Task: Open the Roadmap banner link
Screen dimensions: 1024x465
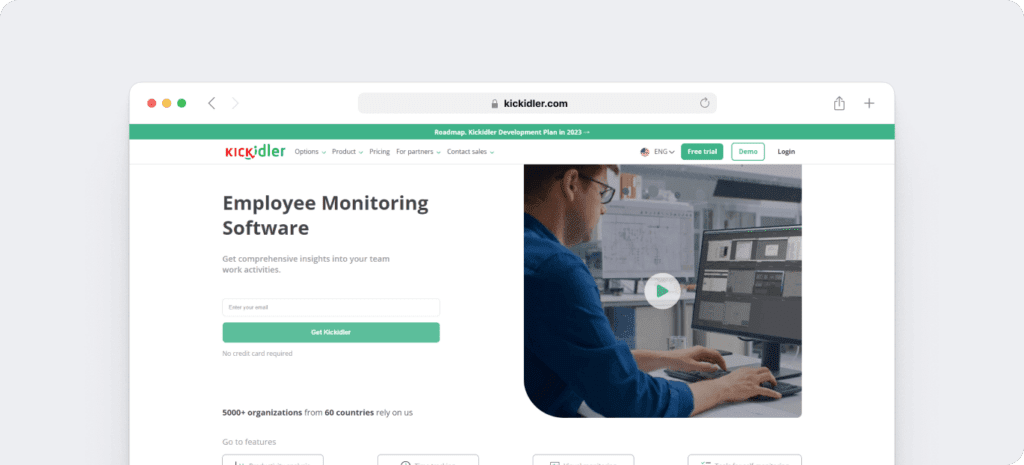Action: pyautogui.click(x=512, y=132)
